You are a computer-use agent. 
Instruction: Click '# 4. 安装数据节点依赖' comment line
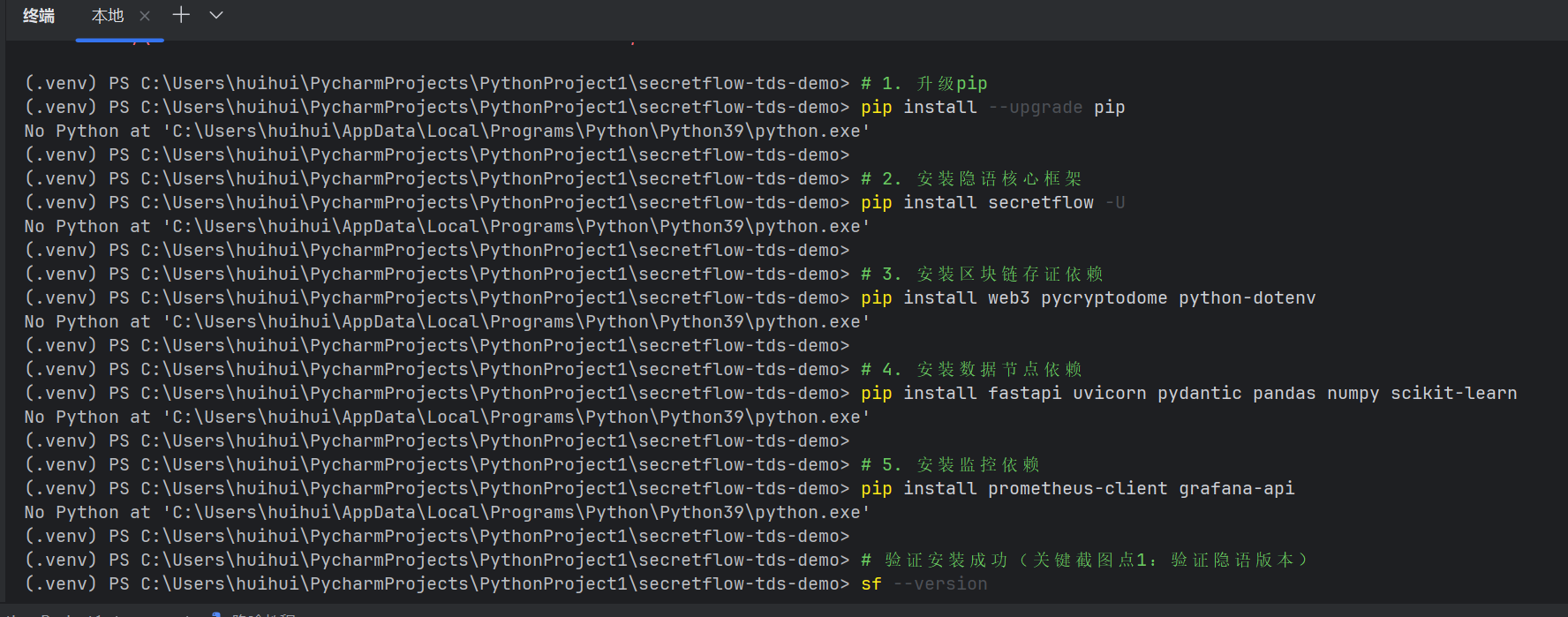[971, 369]
